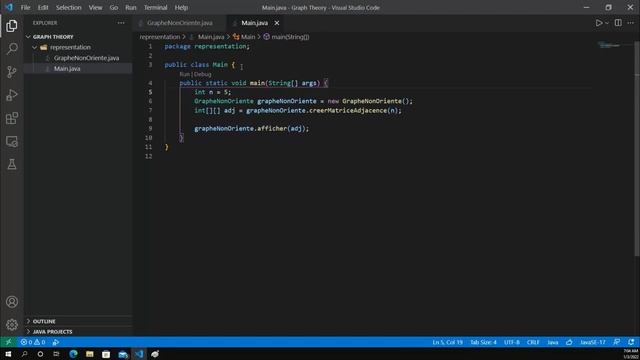This screenshot has height=360, width=640.
Task: Open the Manage gear icon
Action: tap(12, 324)
